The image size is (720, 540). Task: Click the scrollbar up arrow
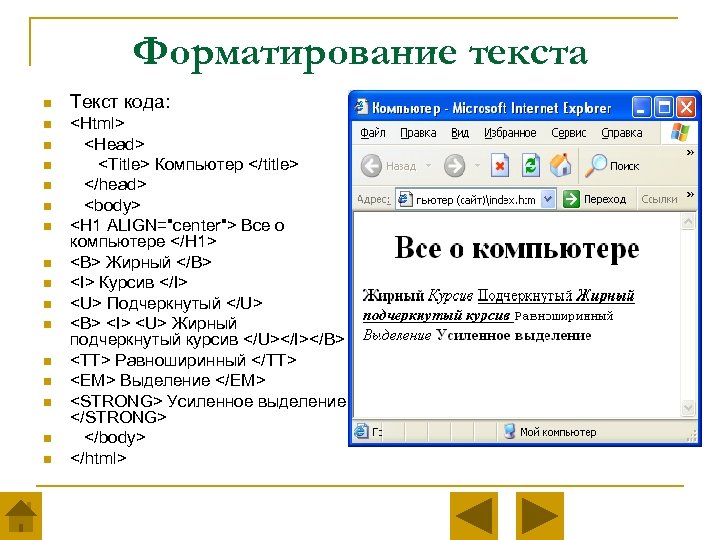pyautogui.click(x=688, y=222)
